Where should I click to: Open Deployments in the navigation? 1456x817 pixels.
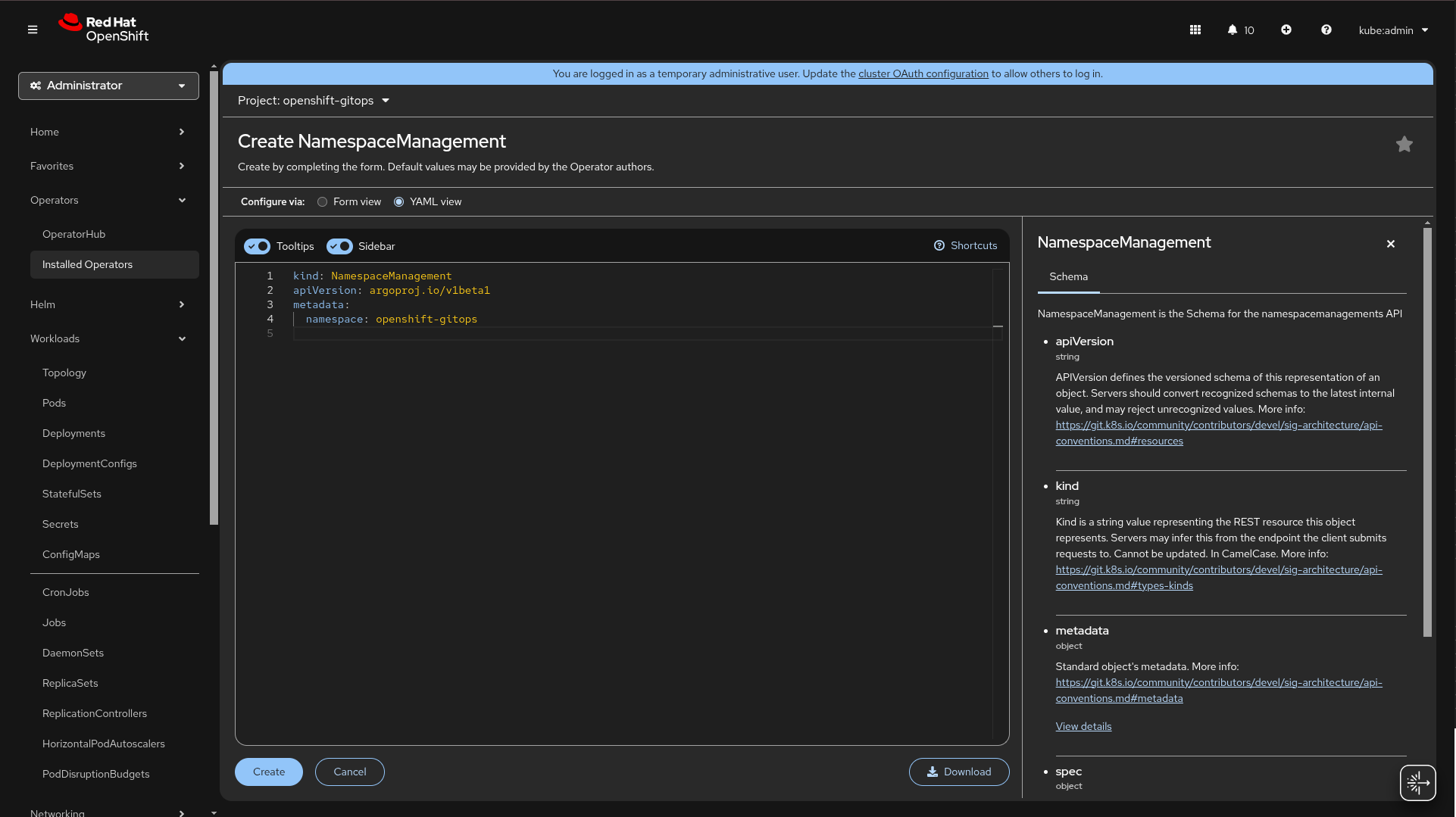coord(73,433)
